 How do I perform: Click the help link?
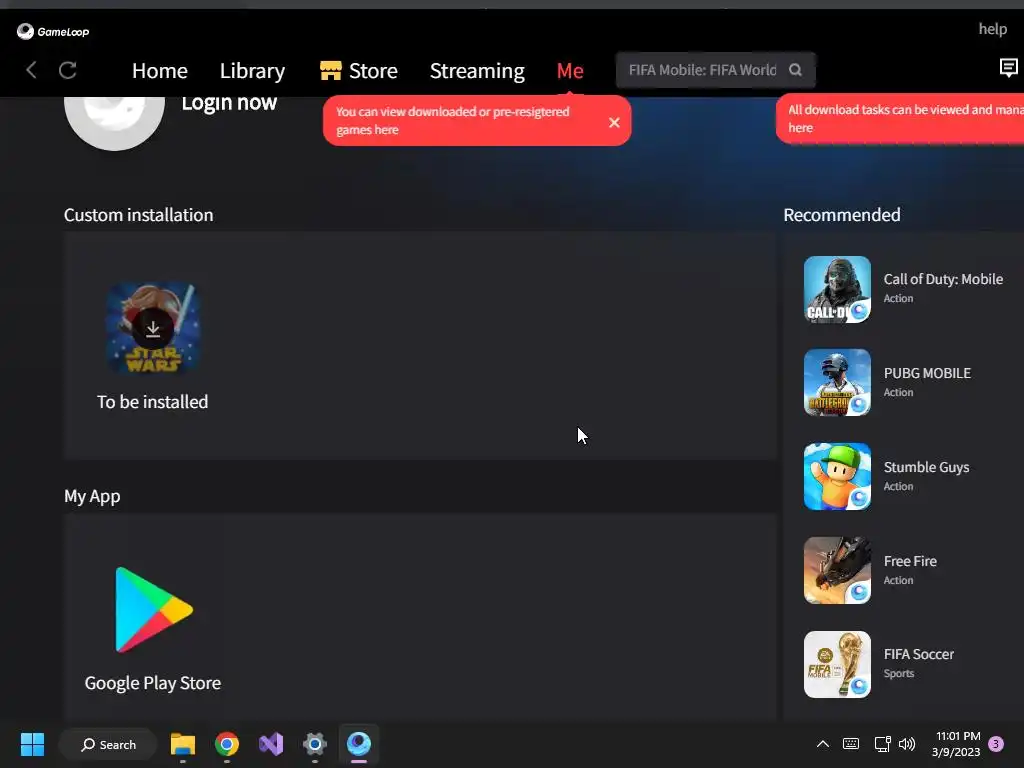pyautogui.click(x=992, y=29)
